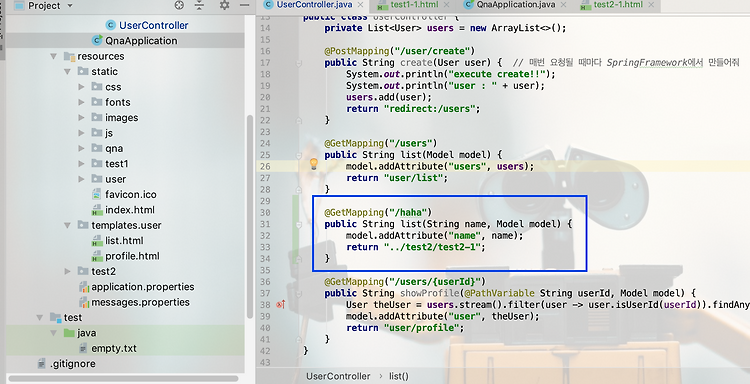This screenshot has height=384, width=750.
Task: Select UserController class in tree
Action: tap(154, 25)
